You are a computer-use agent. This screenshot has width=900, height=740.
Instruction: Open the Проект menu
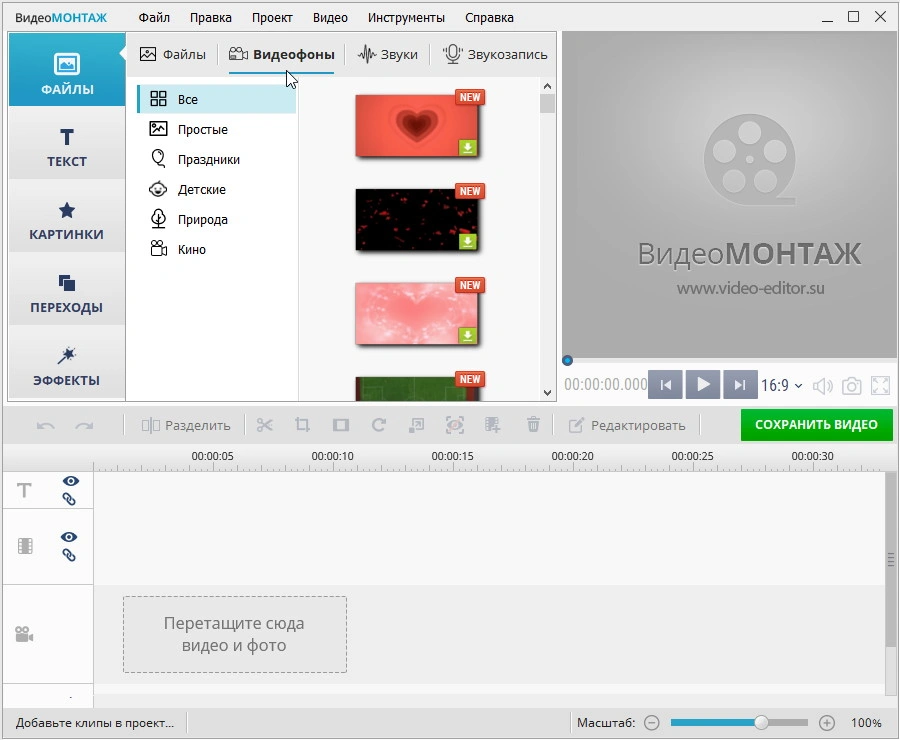click(272, 18)
